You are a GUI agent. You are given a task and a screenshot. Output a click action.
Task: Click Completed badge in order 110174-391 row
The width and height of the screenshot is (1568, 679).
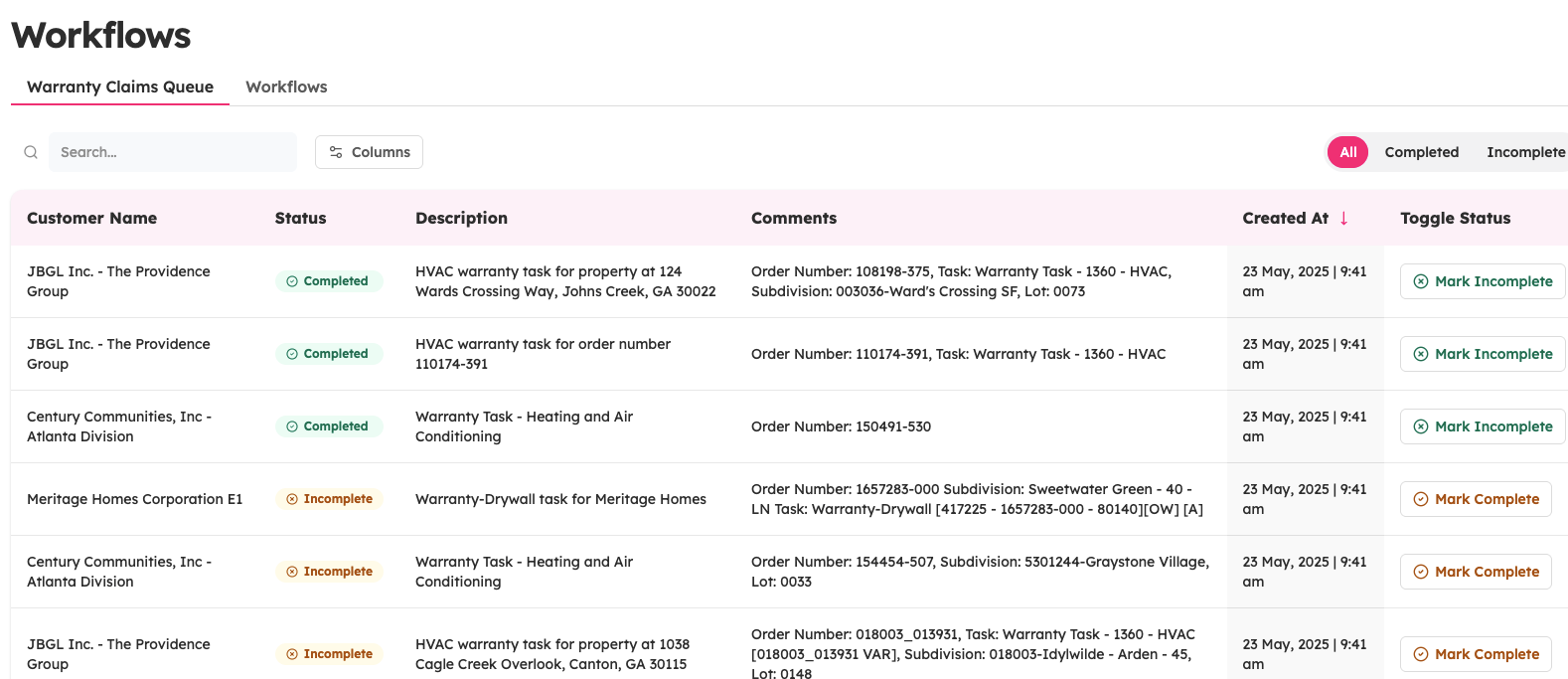point(328,354)
